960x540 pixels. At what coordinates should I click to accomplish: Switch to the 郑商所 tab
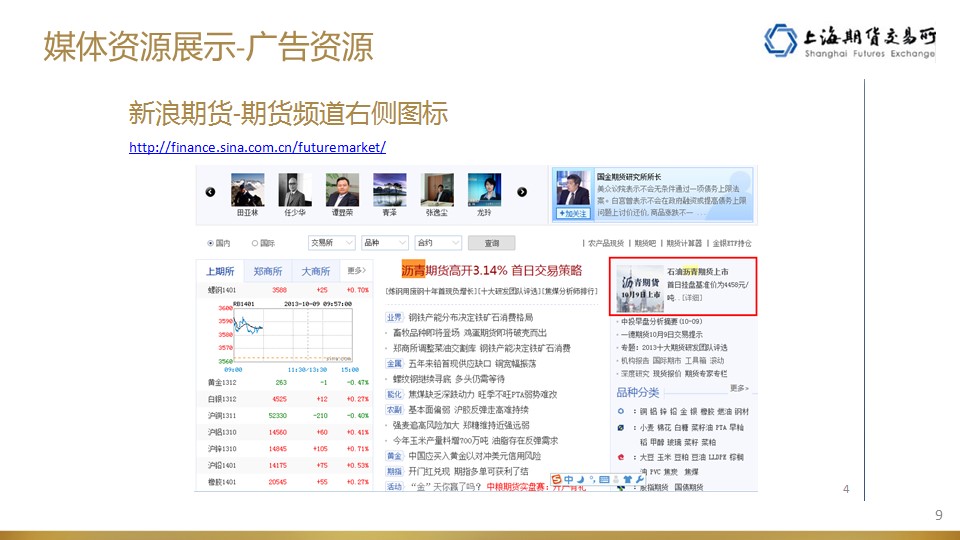[268, 271]
